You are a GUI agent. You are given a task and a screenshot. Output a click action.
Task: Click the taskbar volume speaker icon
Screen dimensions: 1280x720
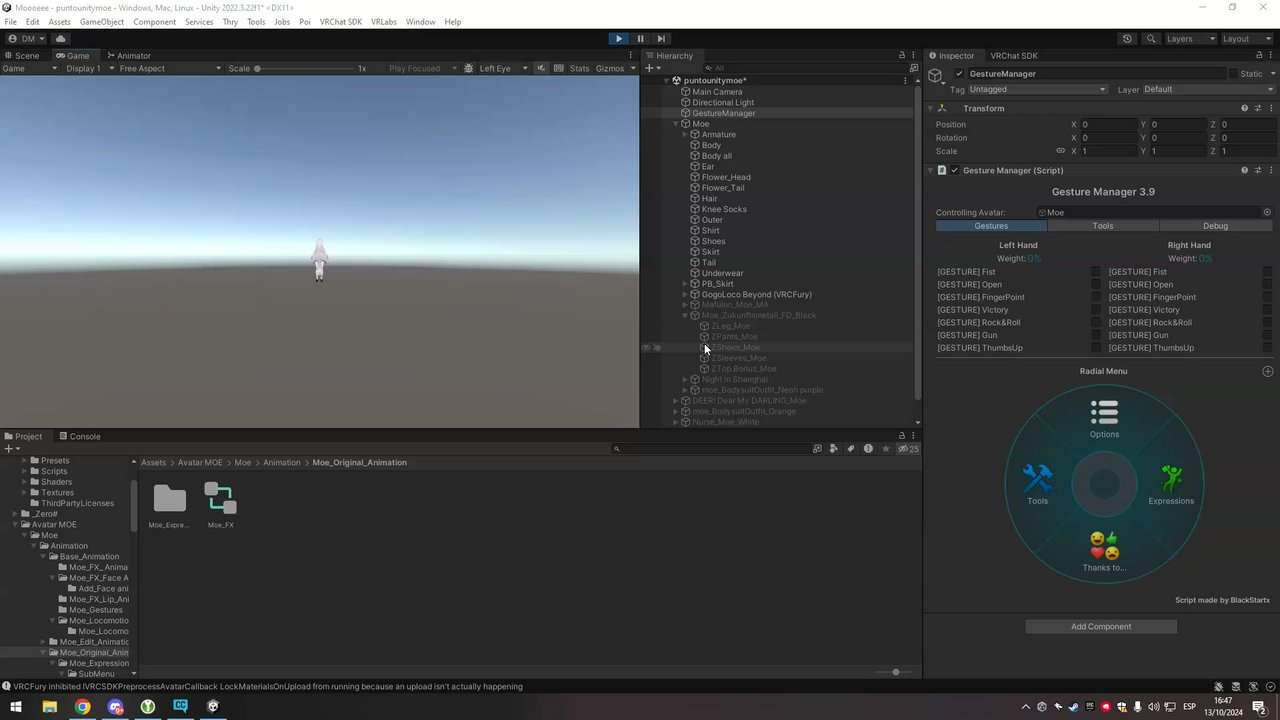[1152, 707]
